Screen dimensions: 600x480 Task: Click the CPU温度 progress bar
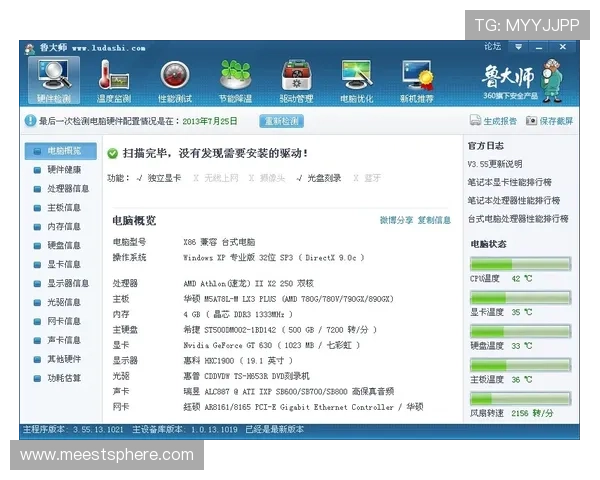(520, 264)
